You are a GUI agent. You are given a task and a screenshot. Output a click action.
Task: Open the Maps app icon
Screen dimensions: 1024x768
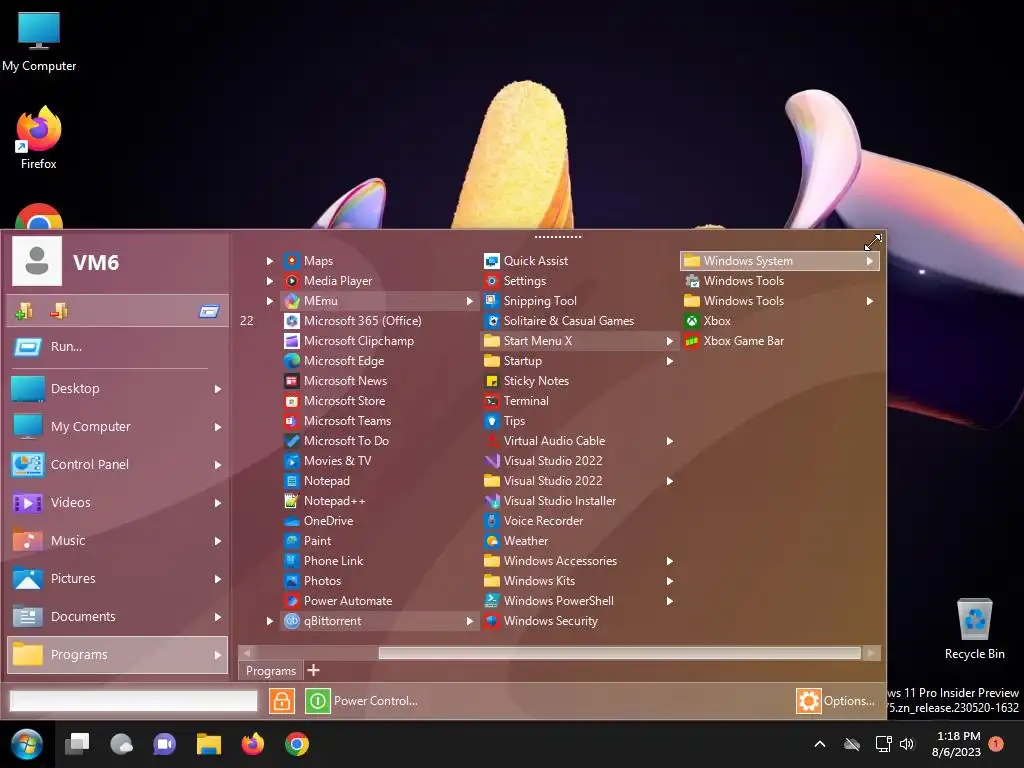(x=292, y=261)
